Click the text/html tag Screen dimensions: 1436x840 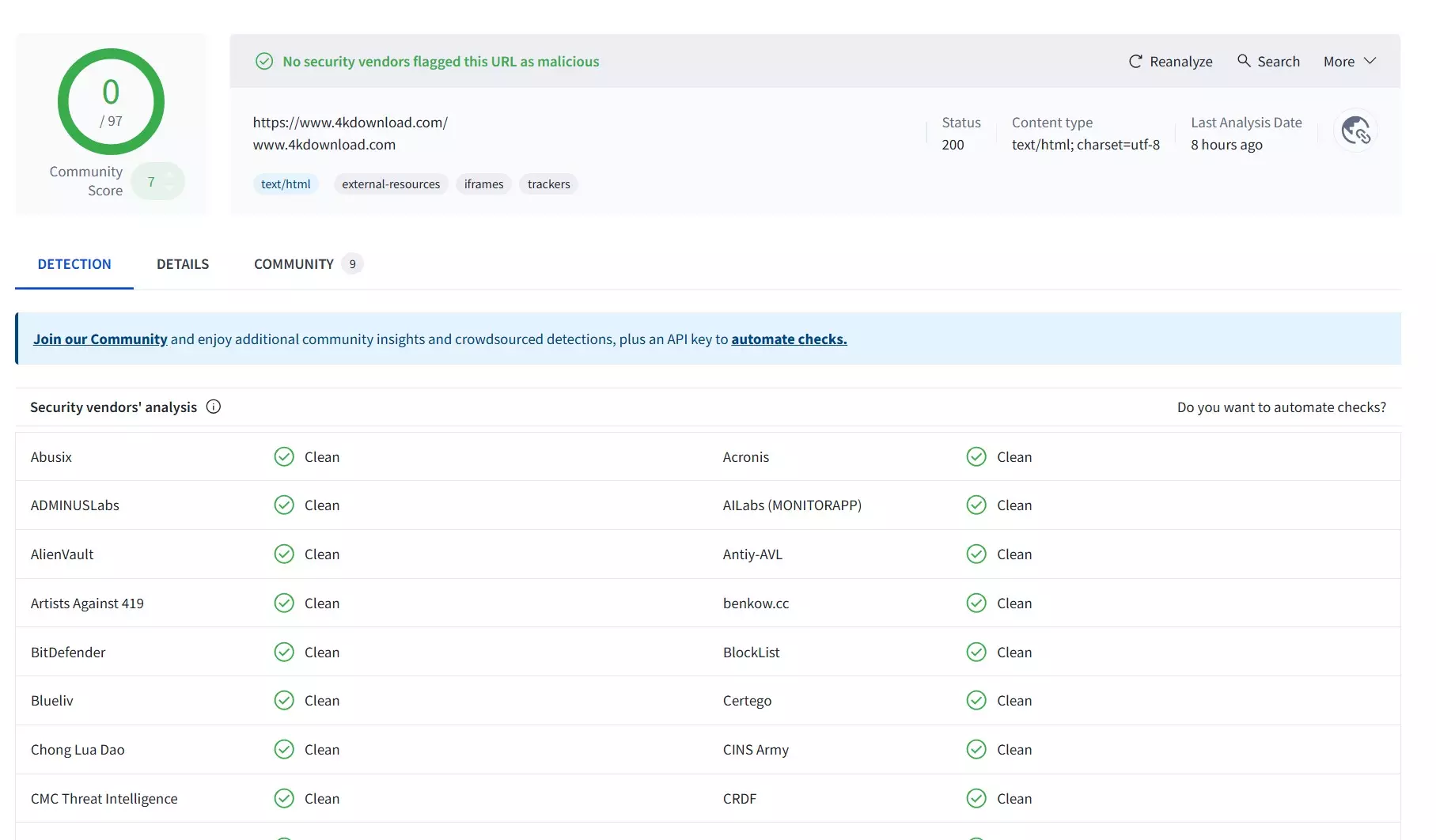[286, 184]
